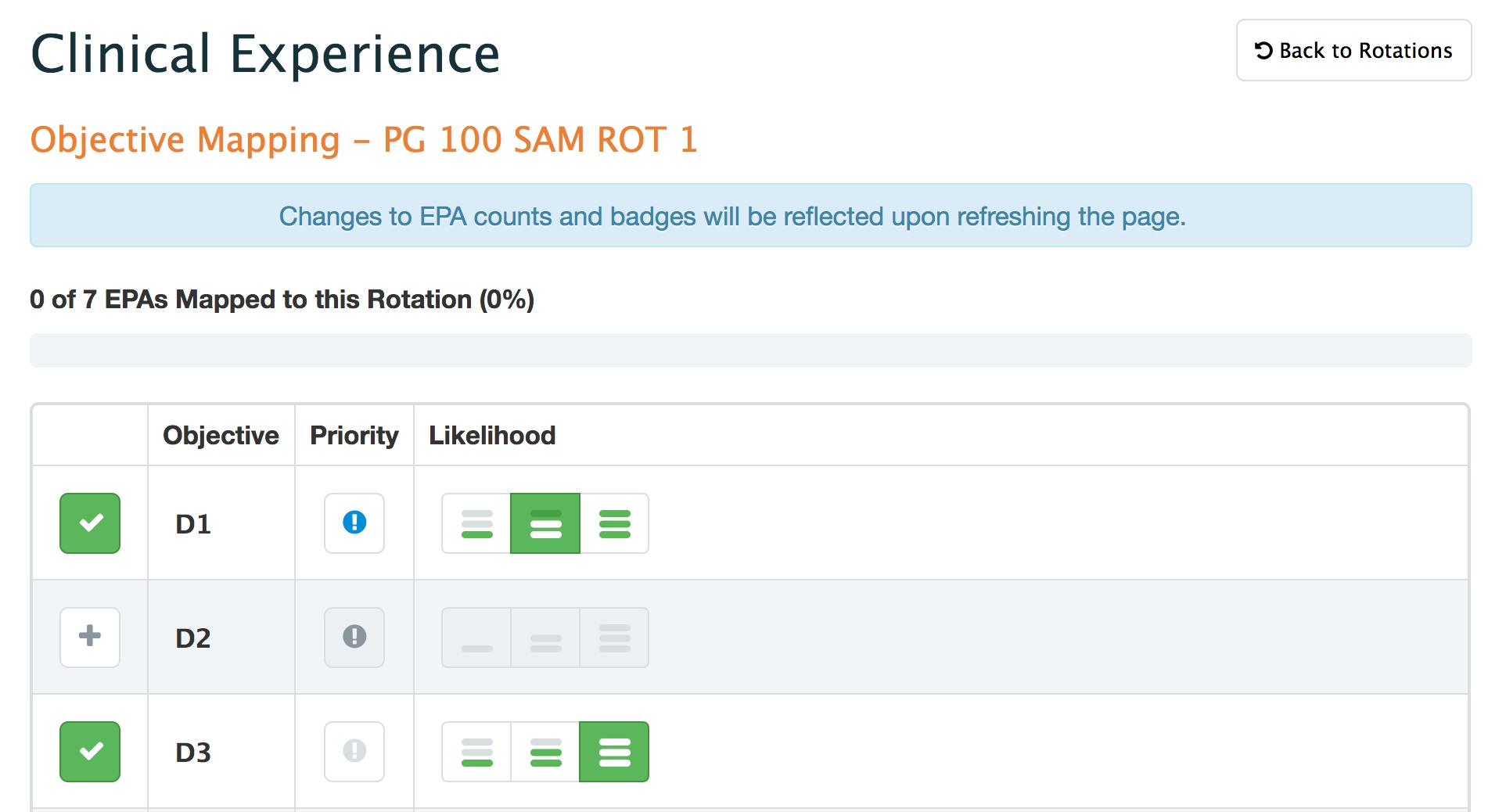
Task: Set D1 likelihood to high (three bars)
Action: pyautogui.click(x=614, y=523)
